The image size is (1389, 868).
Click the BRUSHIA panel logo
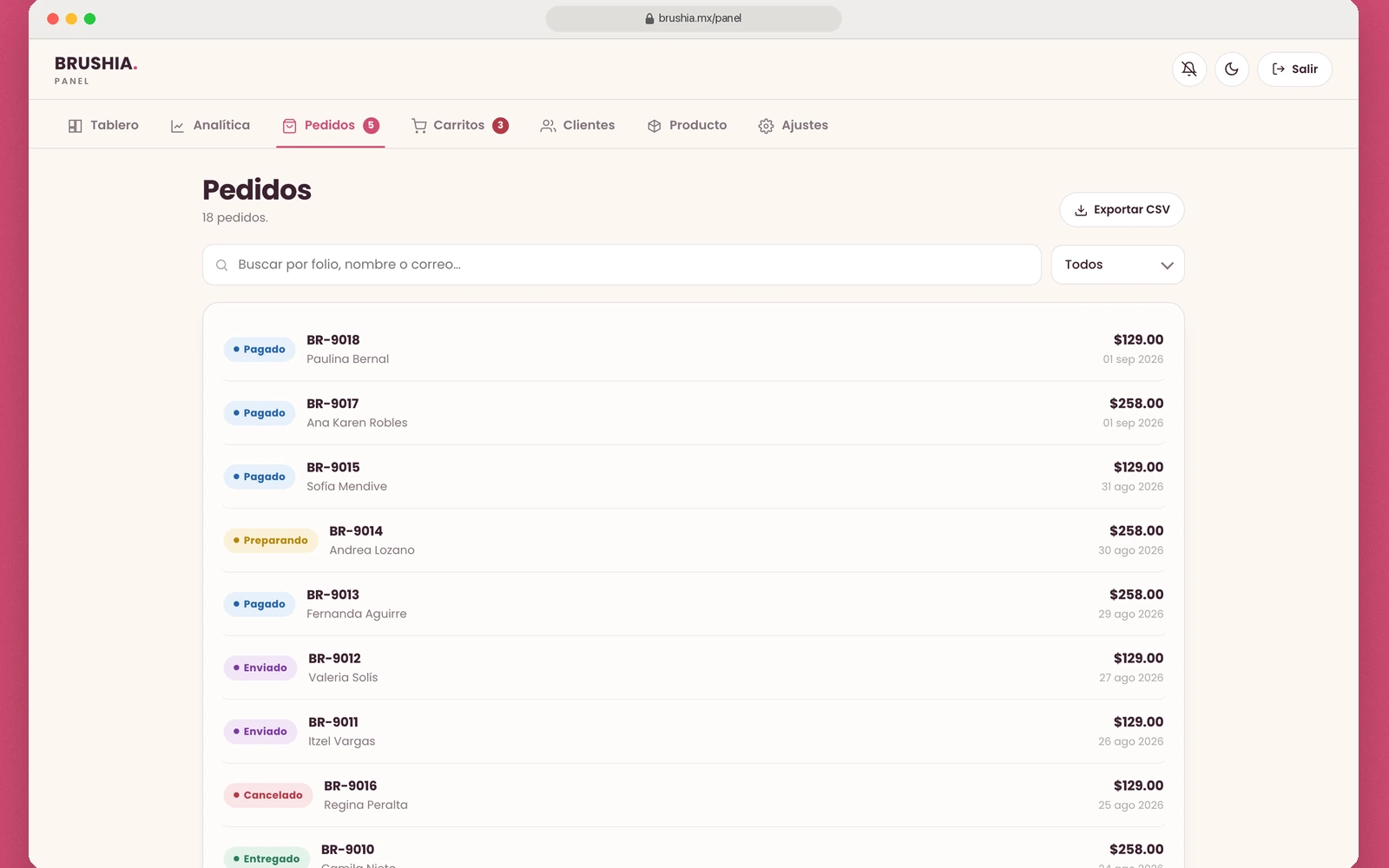click(x=95, y=69)
